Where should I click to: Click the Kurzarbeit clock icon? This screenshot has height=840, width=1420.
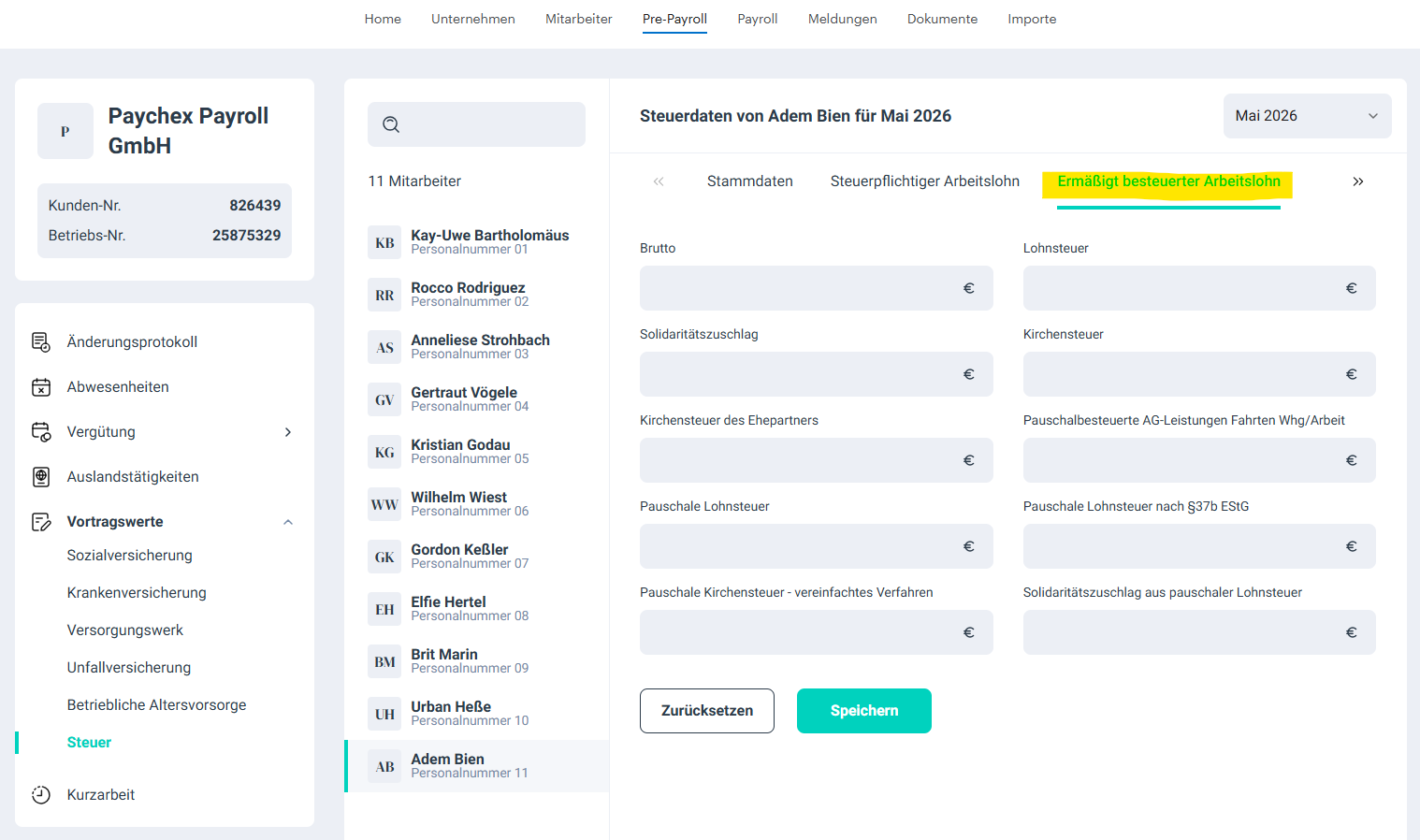(41, 795)
